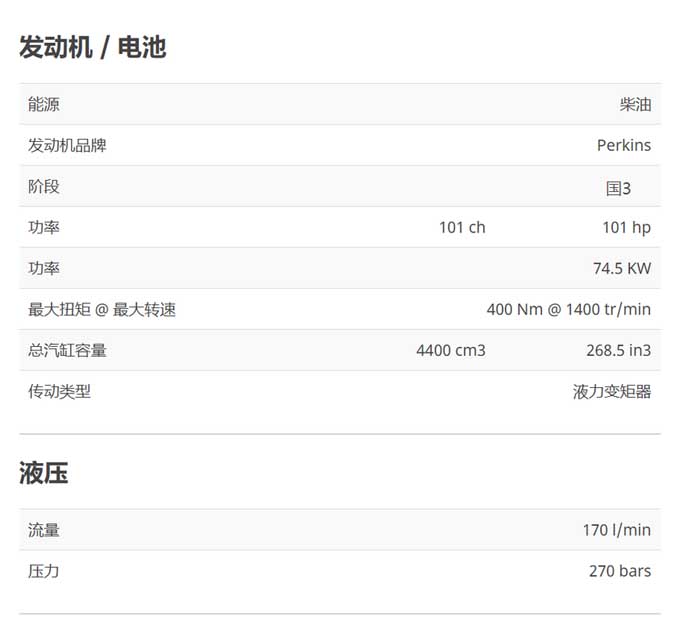Click the 101 hp power value

[x=626, y=227]
